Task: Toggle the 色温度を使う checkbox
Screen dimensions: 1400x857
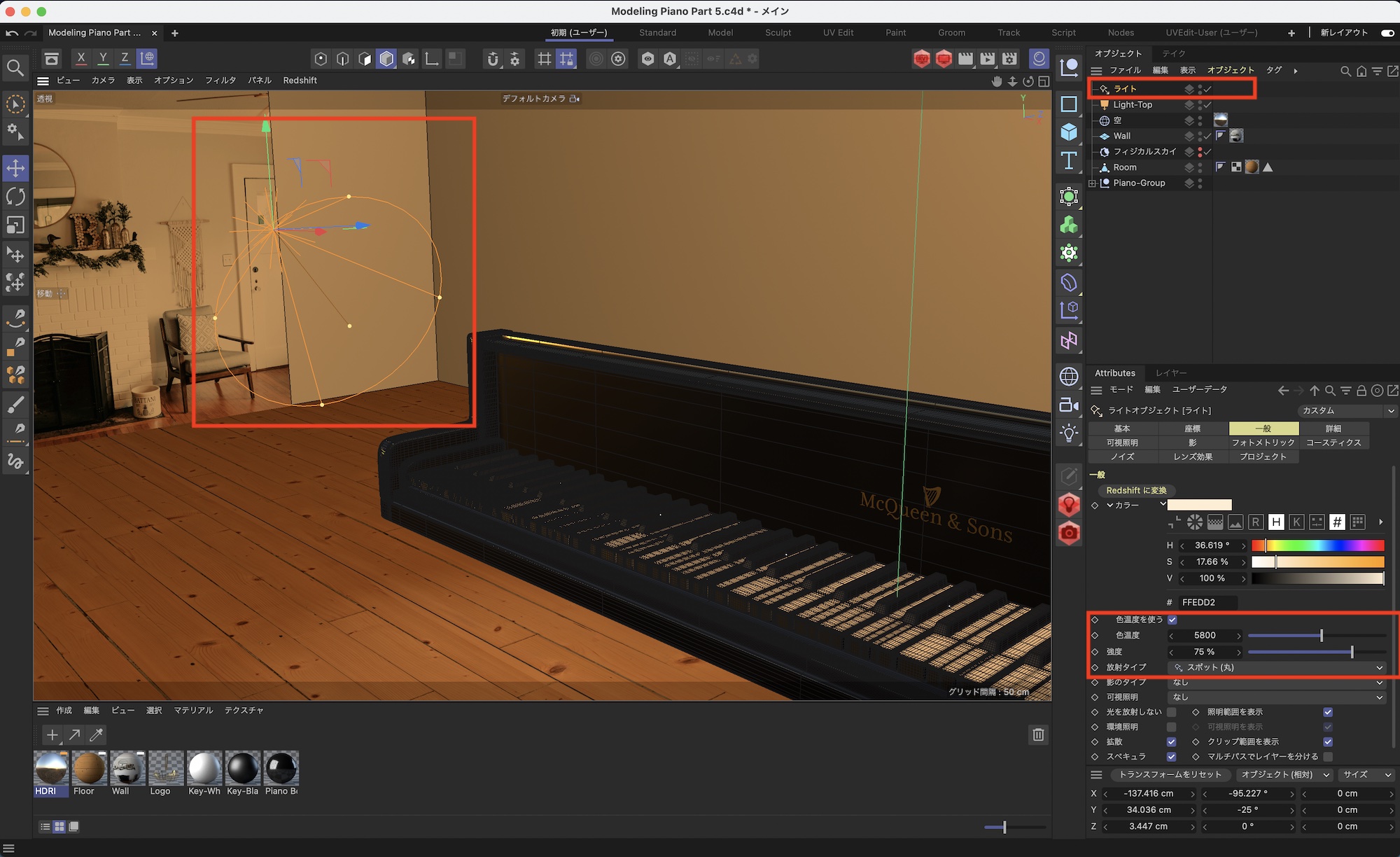Action: [1172, 620]
